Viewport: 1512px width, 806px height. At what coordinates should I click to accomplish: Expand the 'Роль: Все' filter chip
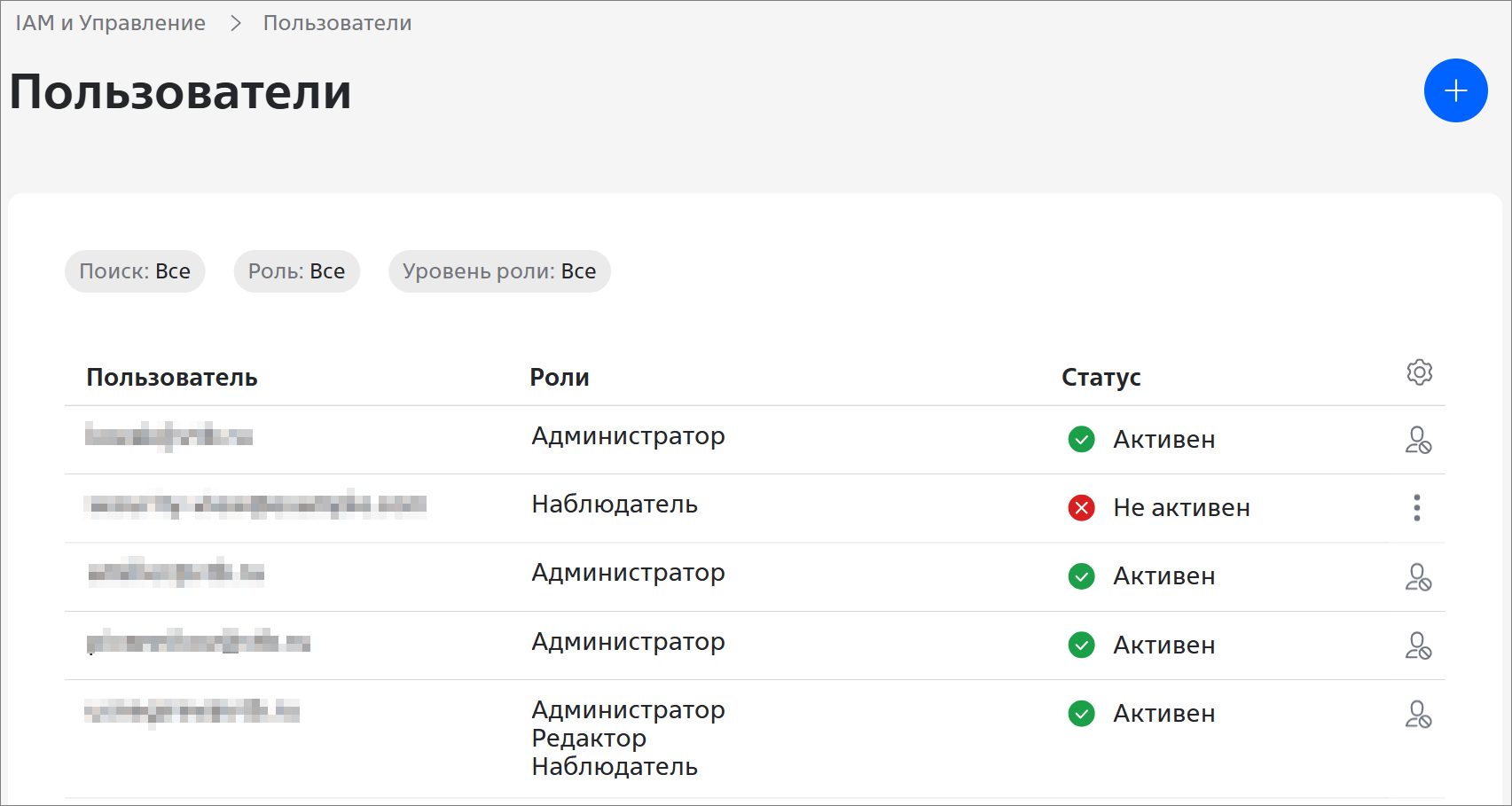296,271
